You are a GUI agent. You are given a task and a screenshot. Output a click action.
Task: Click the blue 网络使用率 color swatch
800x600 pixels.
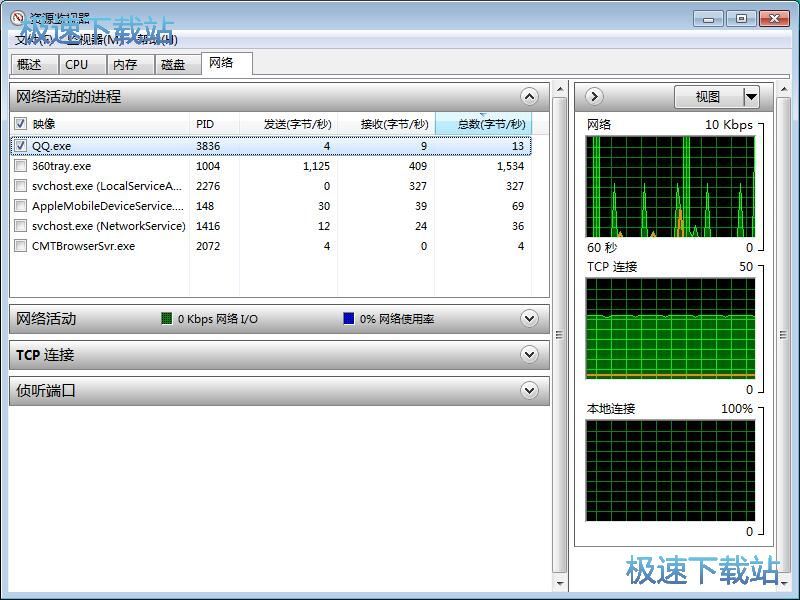click(349, 319)
